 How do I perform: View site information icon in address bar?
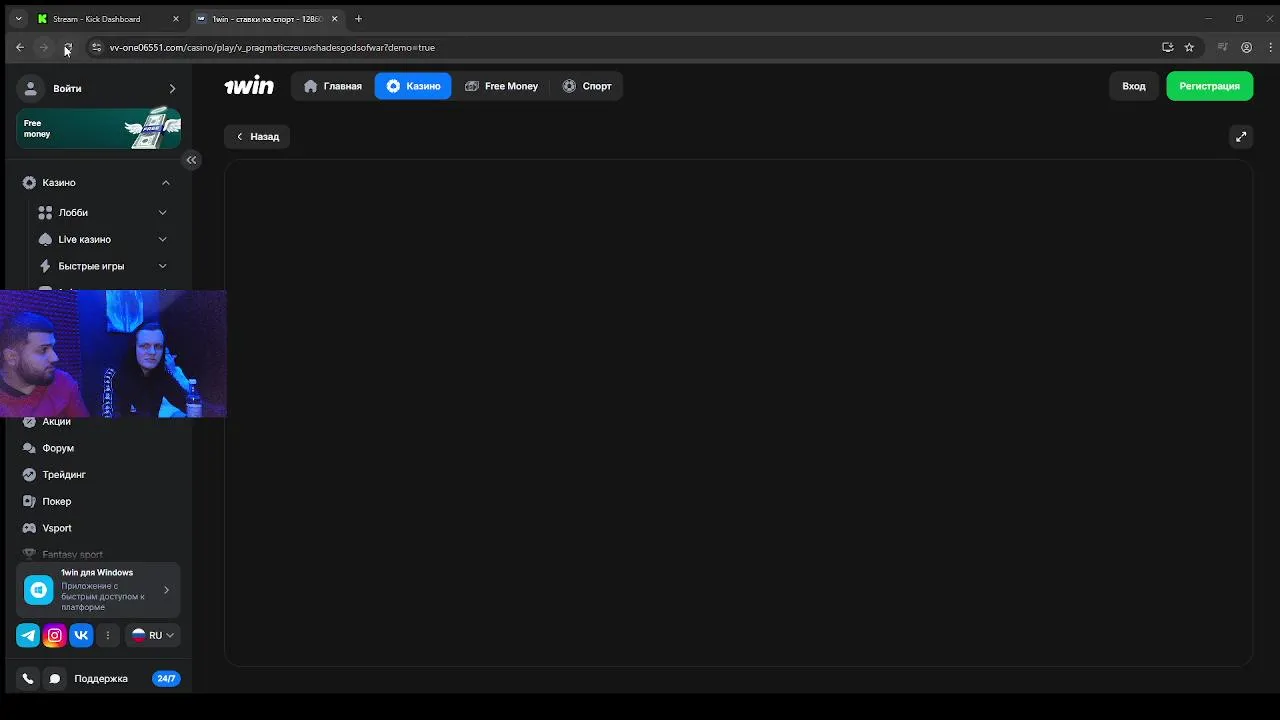click(x=96, y=47)
